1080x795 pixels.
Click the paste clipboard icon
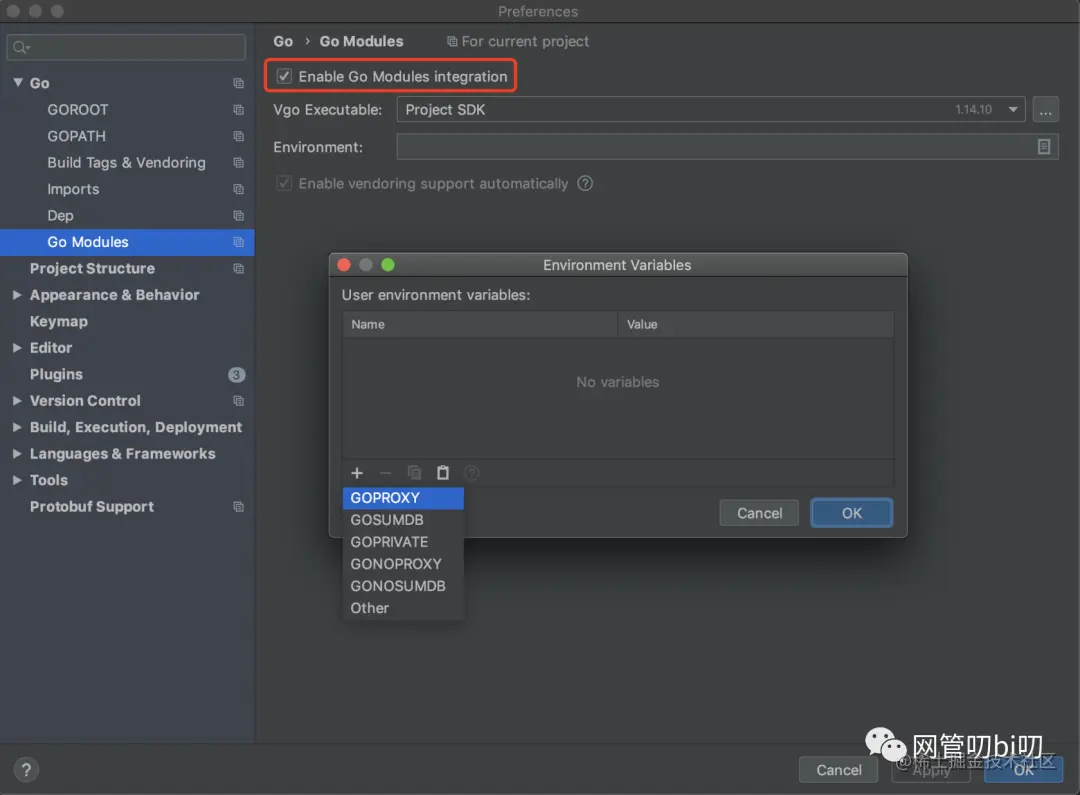click(443, 473)
